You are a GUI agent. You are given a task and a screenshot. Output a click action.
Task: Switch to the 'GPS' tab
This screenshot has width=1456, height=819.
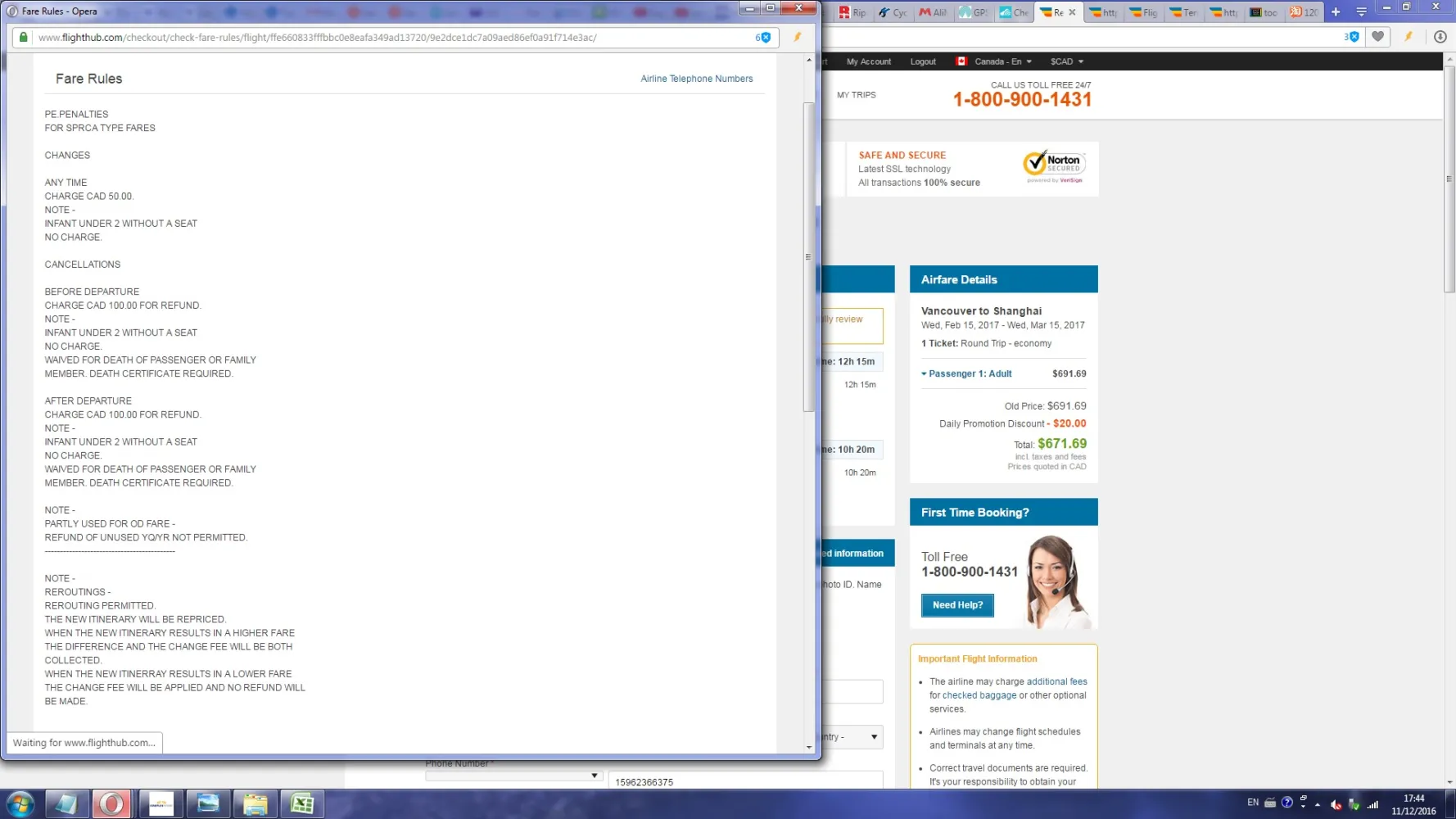[x=974, y=12]
